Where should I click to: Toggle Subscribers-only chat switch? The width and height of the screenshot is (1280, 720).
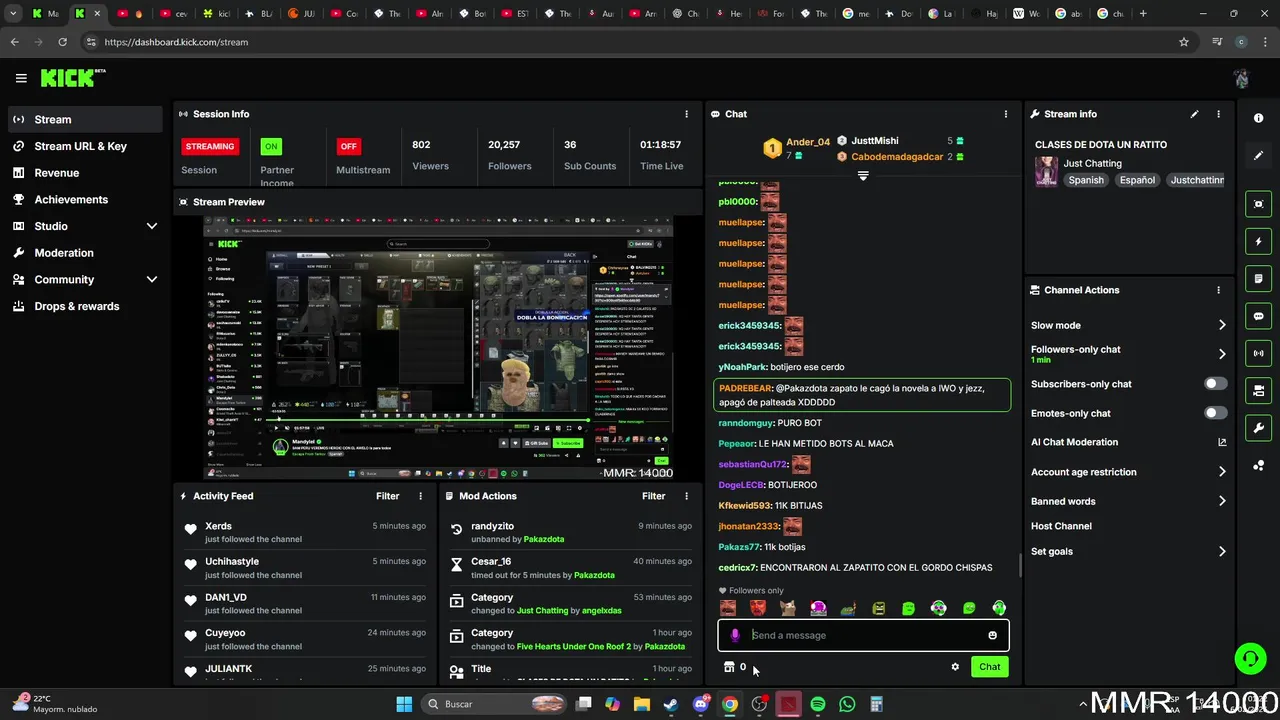tap(1215, 384)
